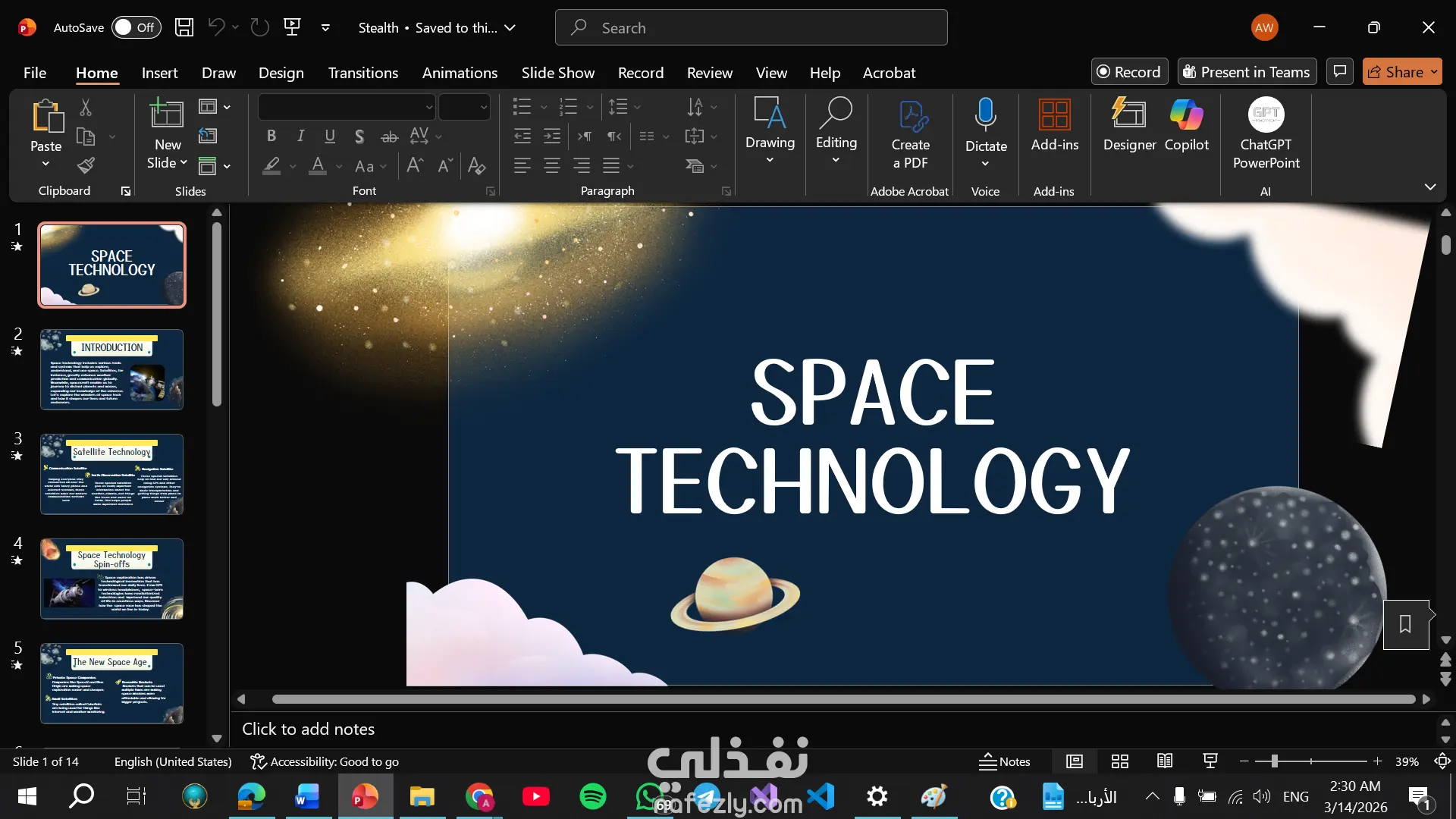Switch to the Transitions tab
Screen dimensions: 1456x819
point(362,73)
